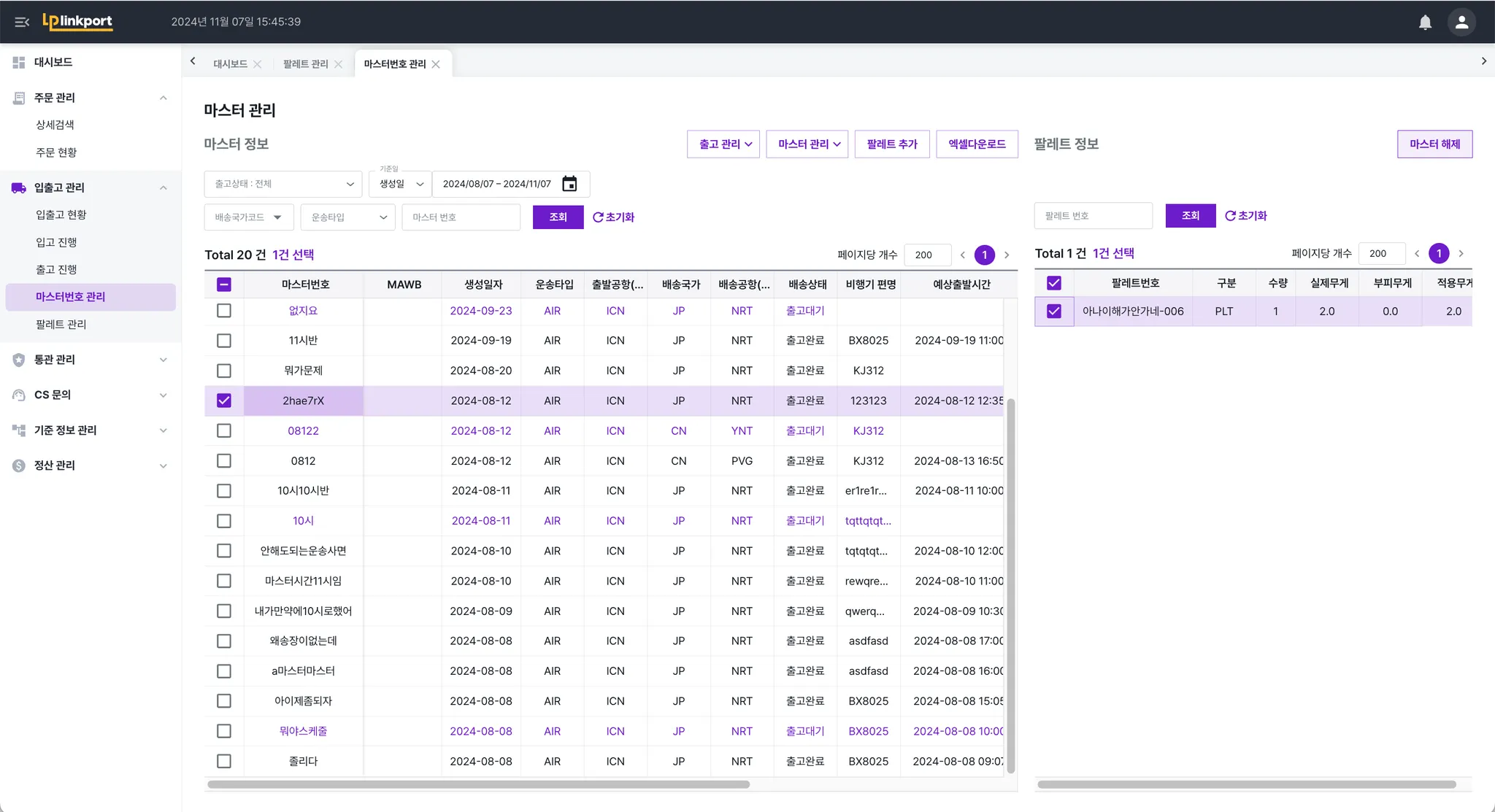Click the 통관 관리 shield icon
Viewport: 1495px width, 812px height.
[x=19, y=360]
